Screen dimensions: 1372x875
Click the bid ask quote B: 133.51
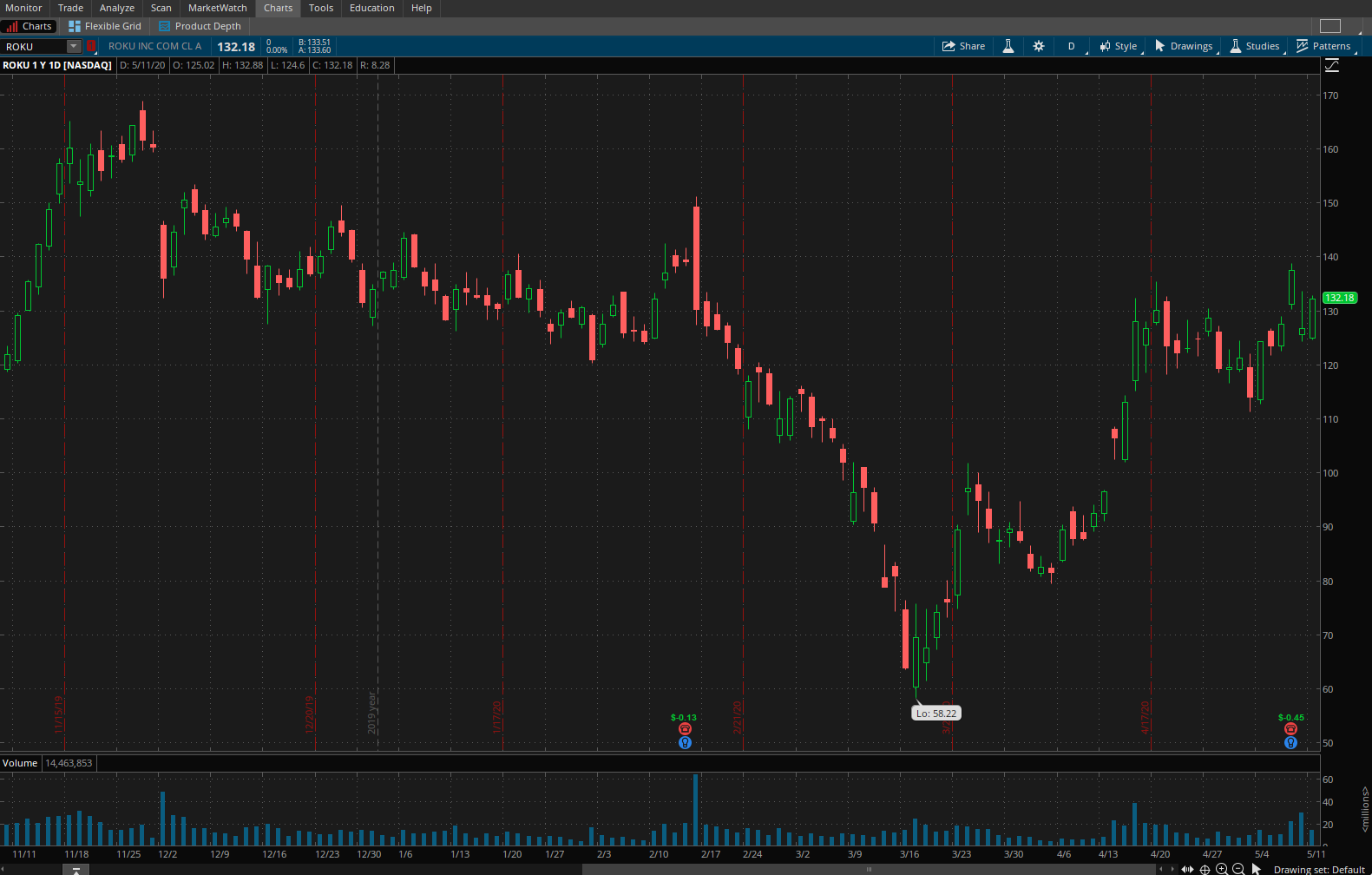pyautogui.click(x=314, y=42)
